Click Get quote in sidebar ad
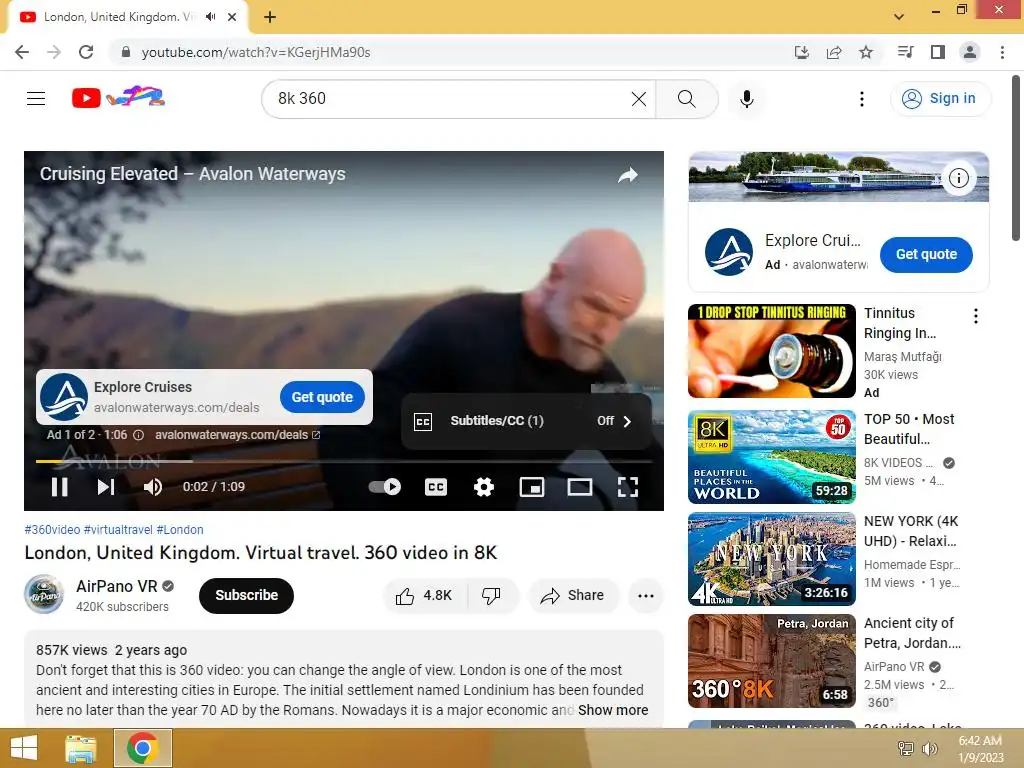Viewport: 1024px width, 768px height. coord(926,255)
